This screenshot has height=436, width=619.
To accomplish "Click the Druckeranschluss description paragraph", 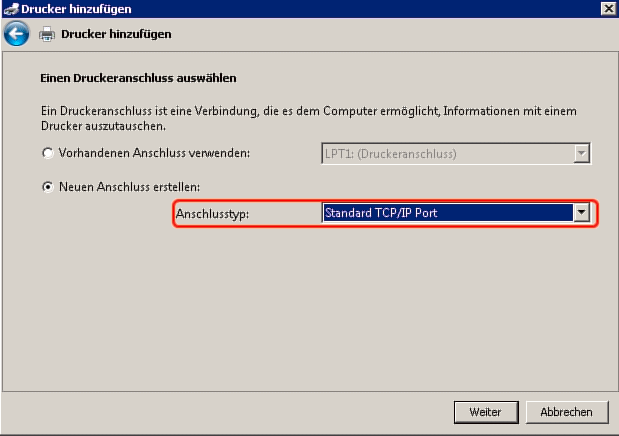I will click(x=309, y=118).
